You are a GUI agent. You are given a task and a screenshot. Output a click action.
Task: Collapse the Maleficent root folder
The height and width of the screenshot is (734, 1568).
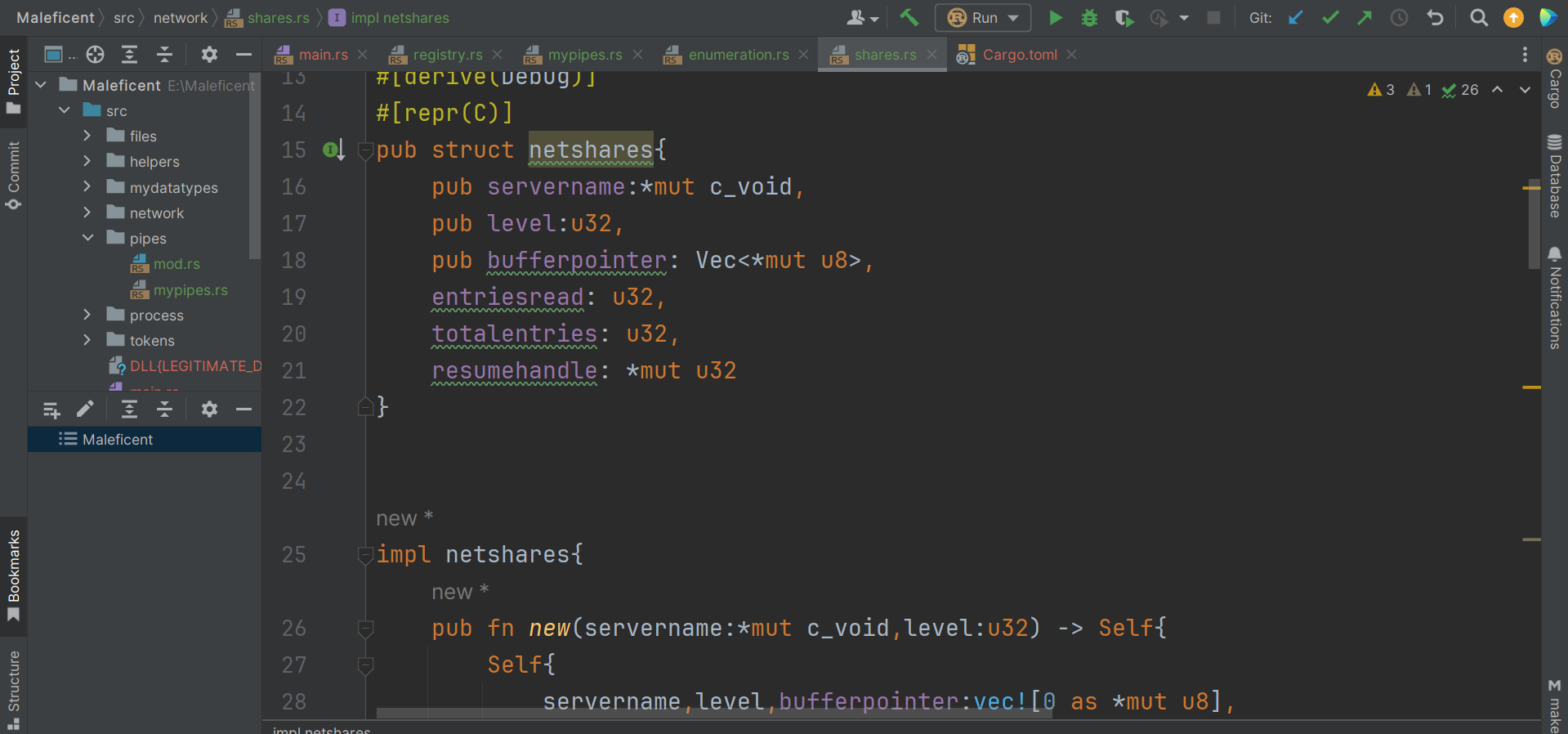40,84
